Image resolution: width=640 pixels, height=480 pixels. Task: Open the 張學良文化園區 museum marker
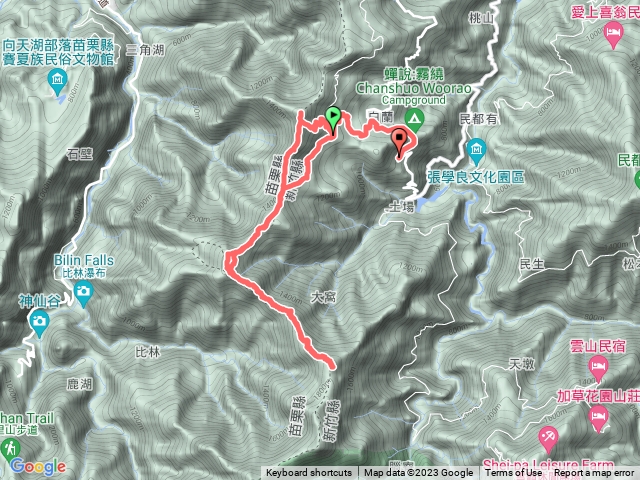[476, 151]
